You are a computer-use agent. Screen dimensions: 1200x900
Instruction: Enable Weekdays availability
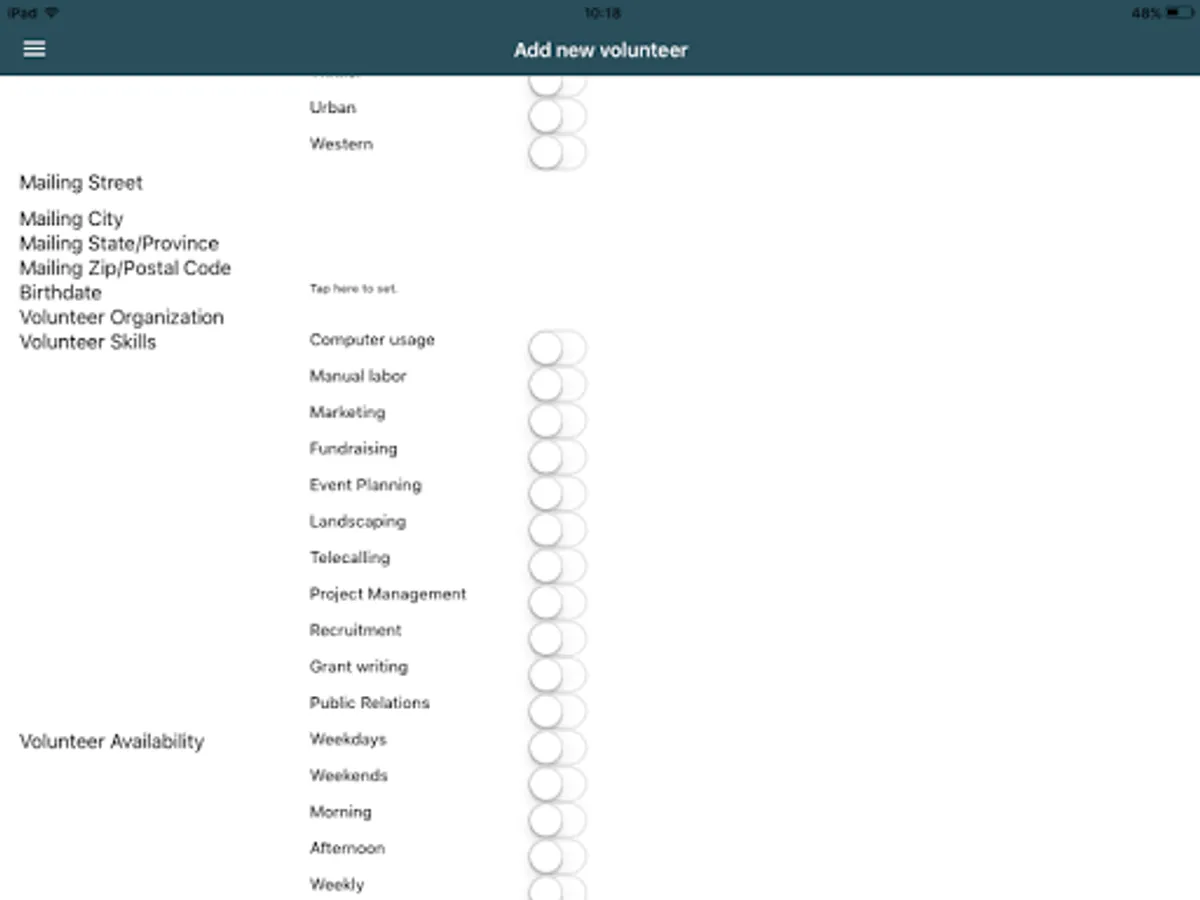[x=557, y=747]
